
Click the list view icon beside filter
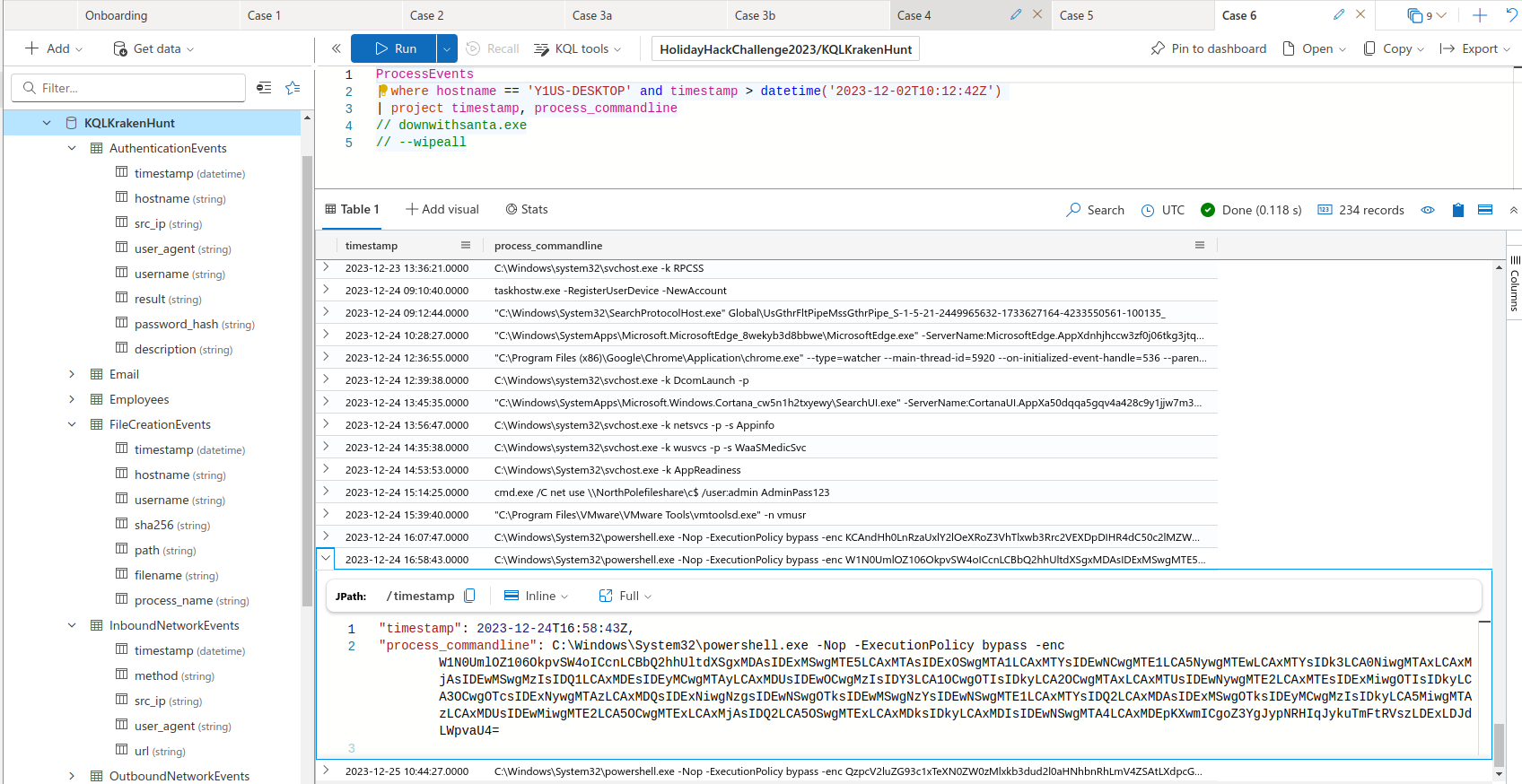[x=264, y=88]
